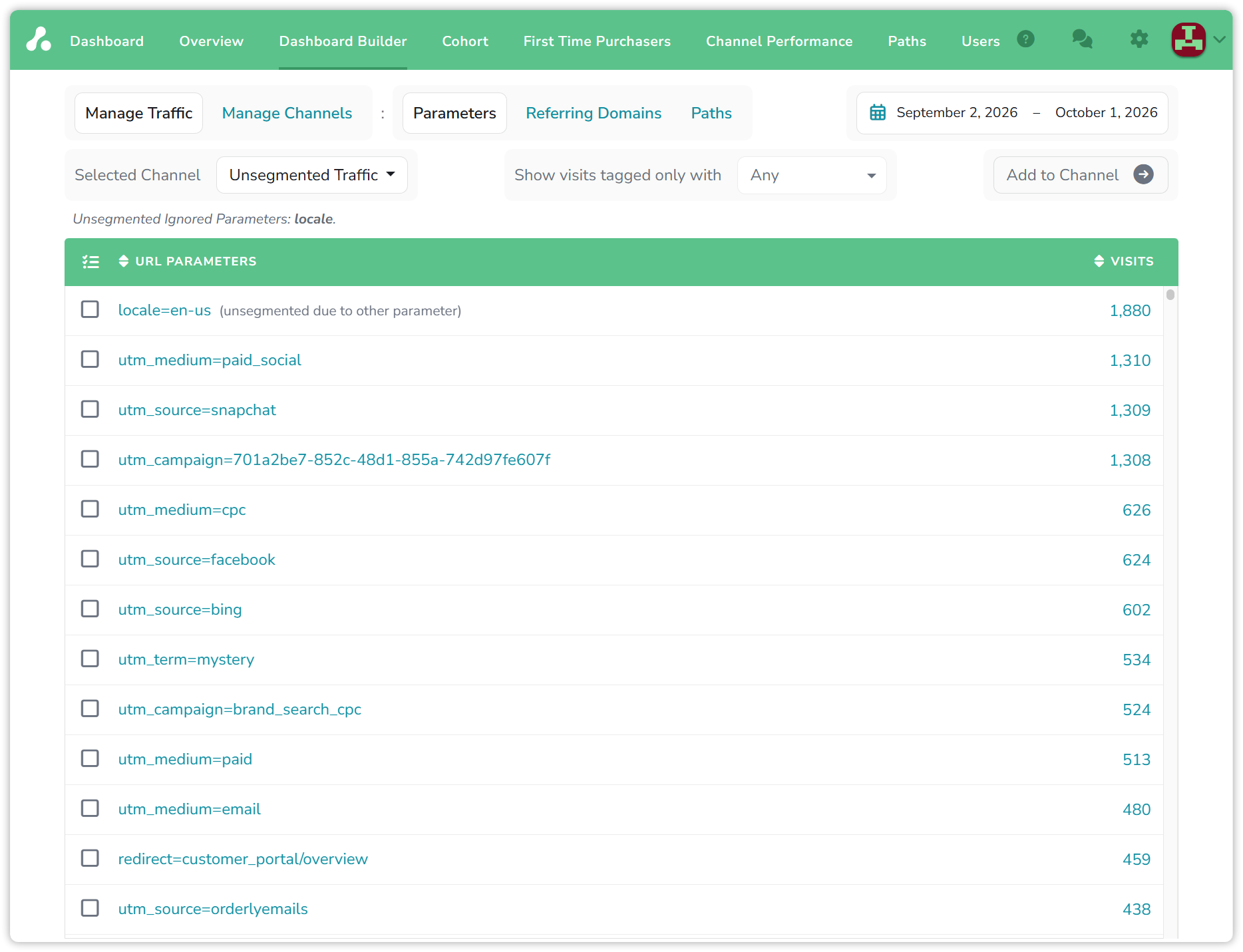This screenshot has width=1243, height=952.
Task: Open the utm_medium=paid_social link
Action: [x=210, y=360]
